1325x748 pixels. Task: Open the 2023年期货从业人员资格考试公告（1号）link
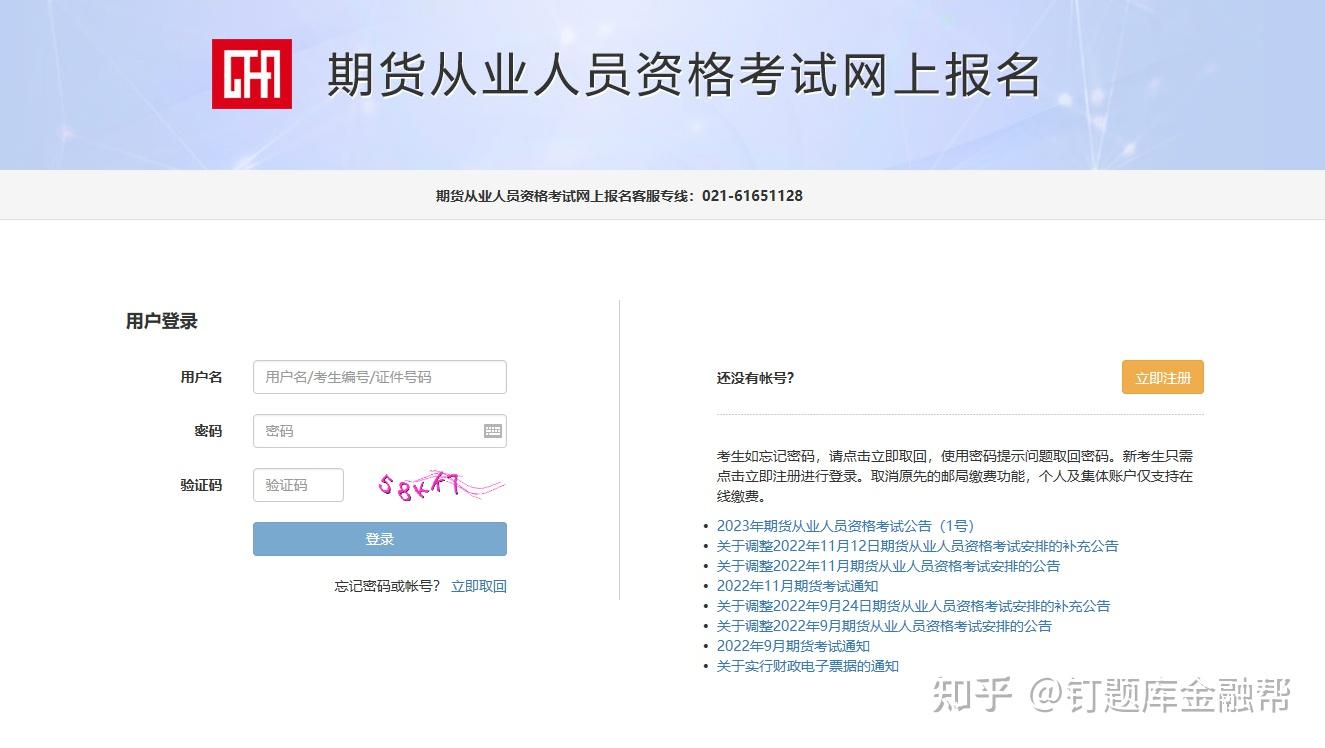(x=845, y=525)
